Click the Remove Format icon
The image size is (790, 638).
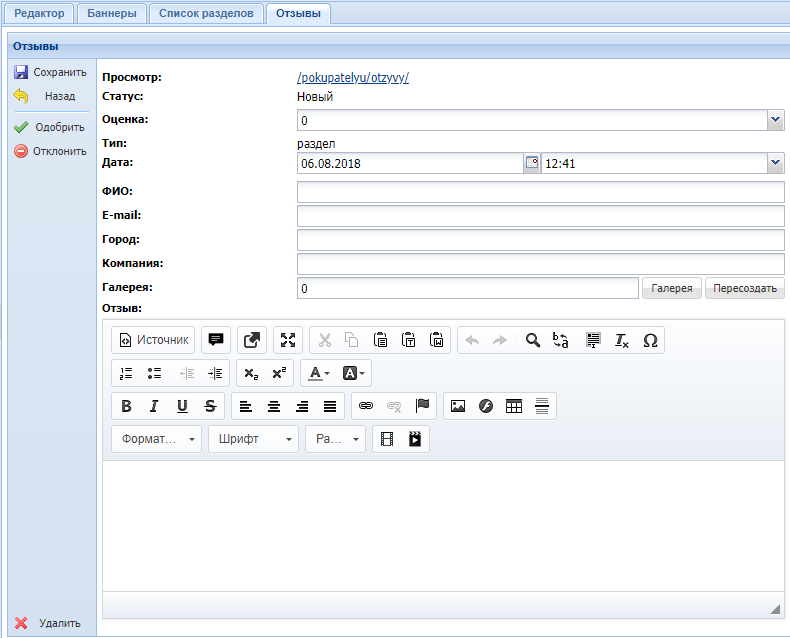[x=622, y=340]
